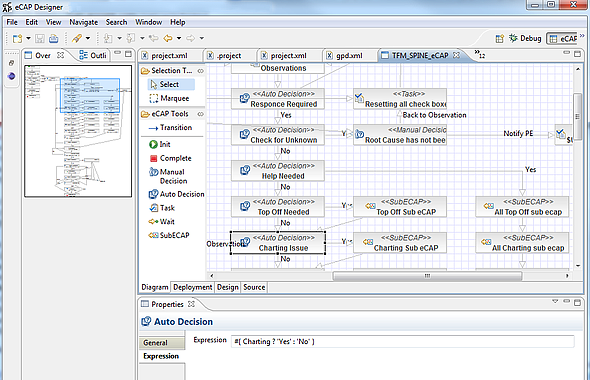Click the overview diagram thumbnail
This screenshot has width=590, height=380.
(x=78, y=131)
